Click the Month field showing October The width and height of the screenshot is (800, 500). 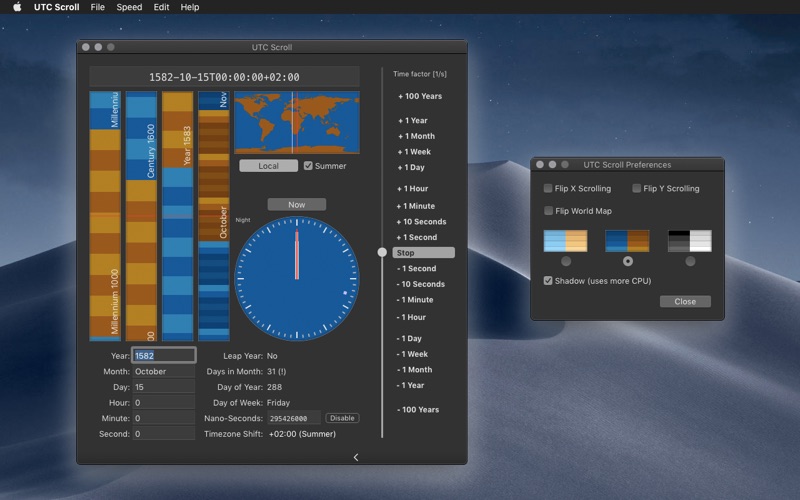[x=164, y=371]
